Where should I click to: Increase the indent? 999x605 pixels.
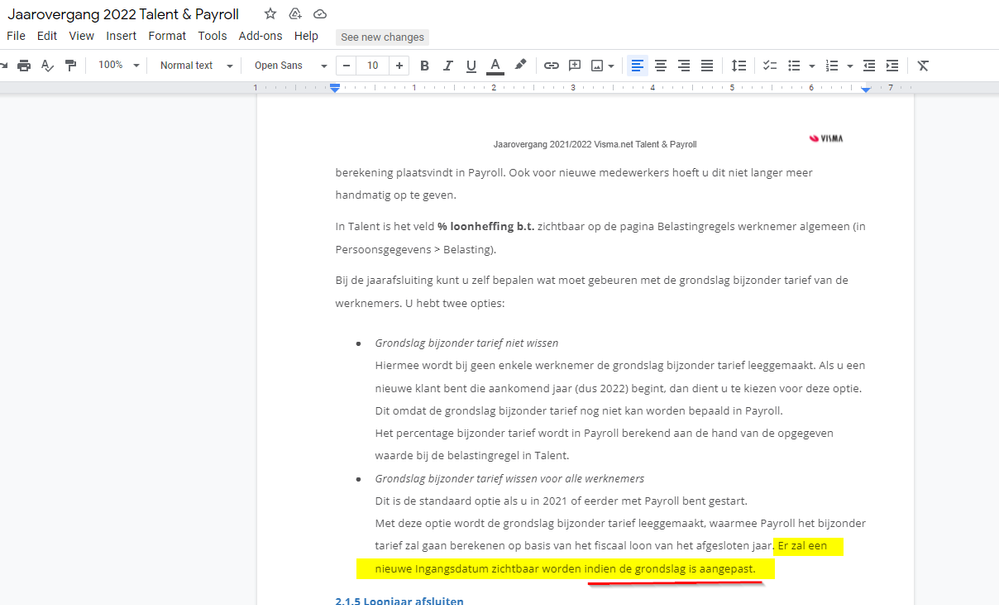892,66
